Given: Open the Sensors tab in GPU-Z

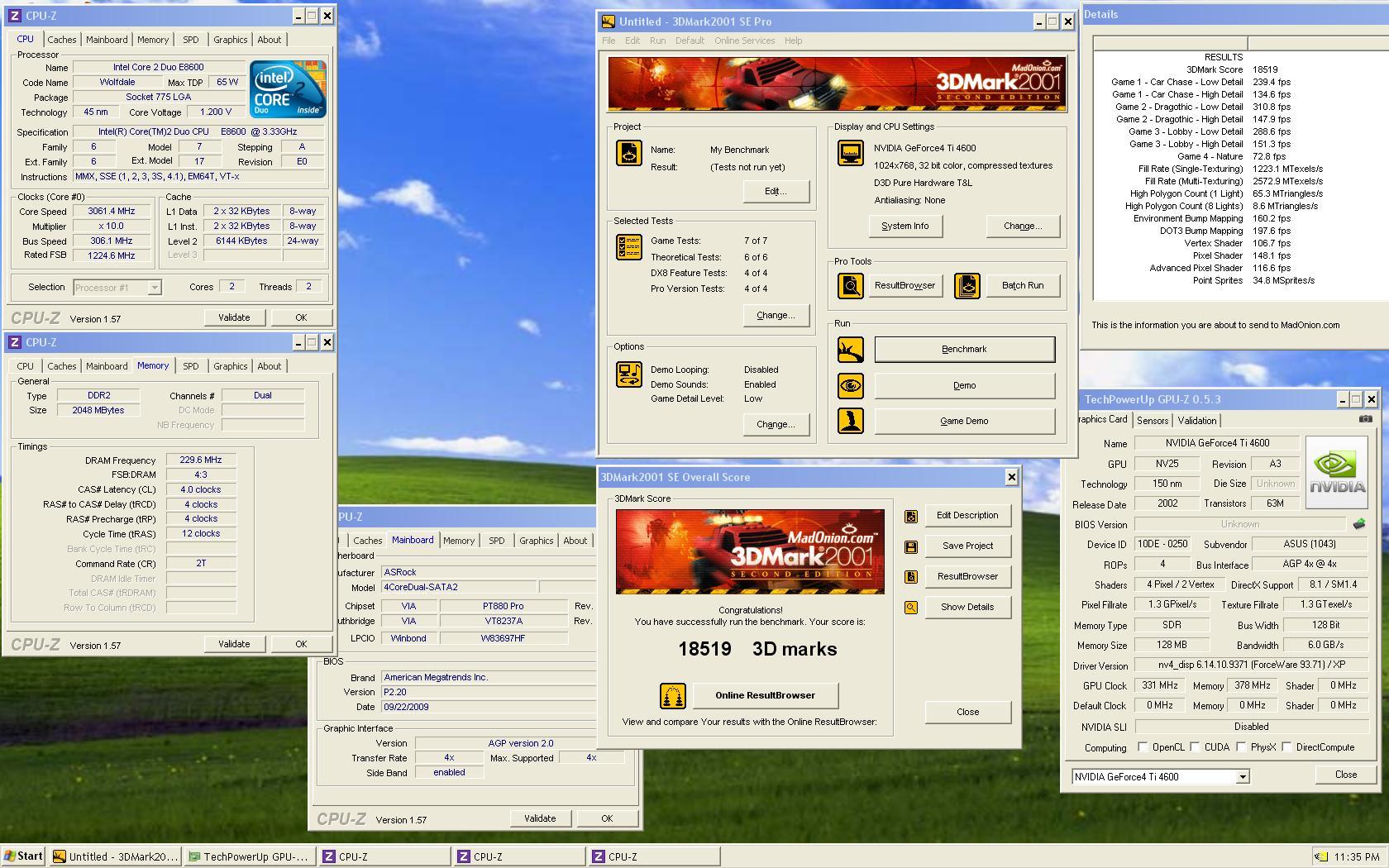Looking at the screenshot, I should [1153, 421].
